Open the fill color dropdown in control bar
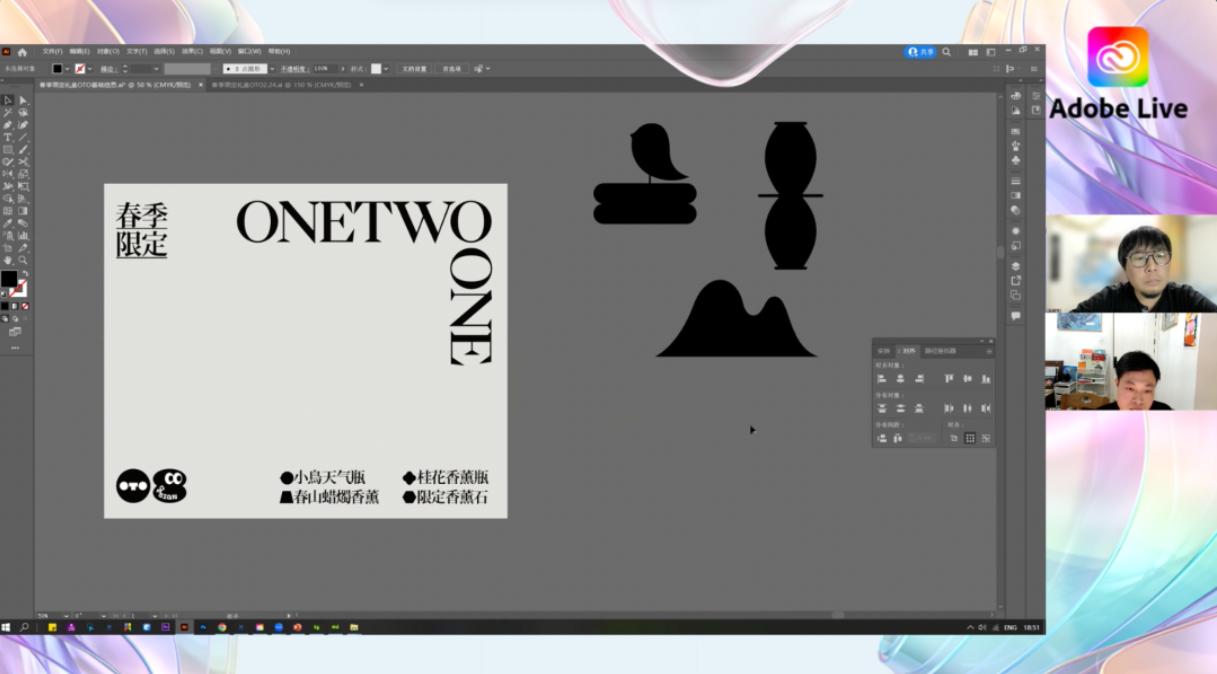Viewport: 1217px width, 674px height. 67,69
